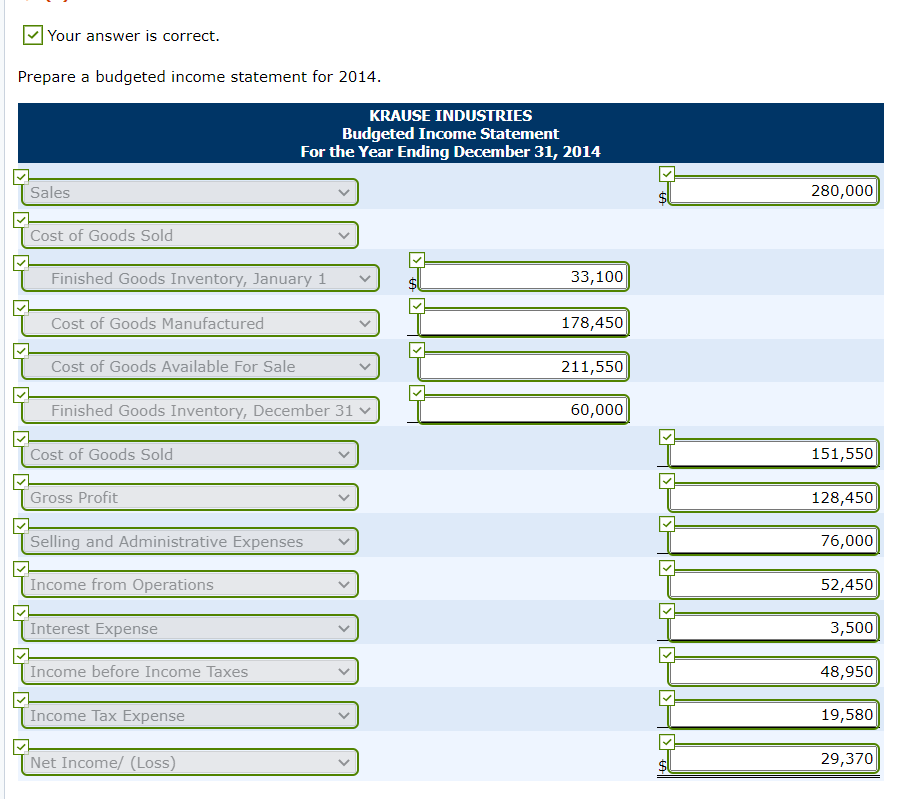Click the checkmark above the Income Tax Expense dropdown
Screen dimensions: 898x799
point(21,699)
